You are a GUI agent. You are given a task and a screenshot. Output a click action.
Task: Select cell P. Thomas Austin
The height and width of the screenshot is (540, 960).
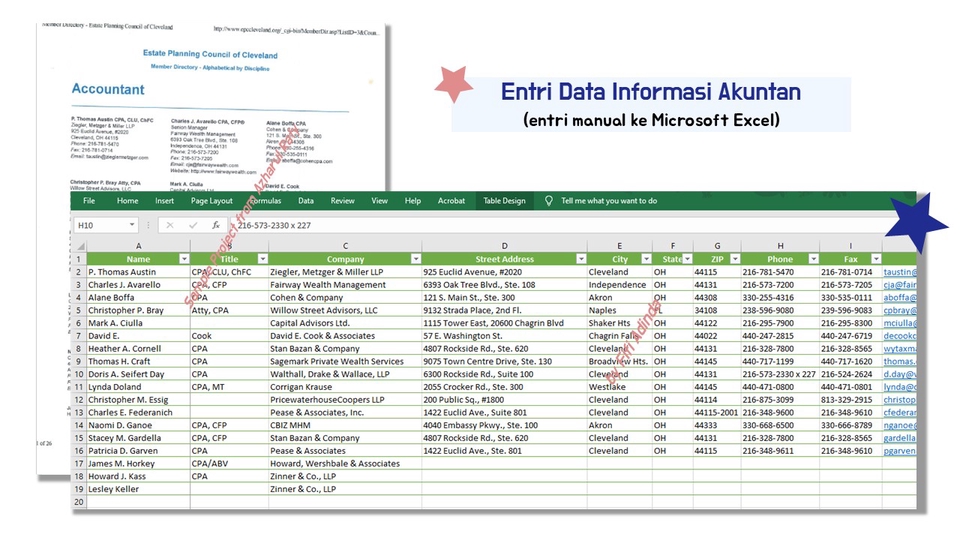coord(138,272)
